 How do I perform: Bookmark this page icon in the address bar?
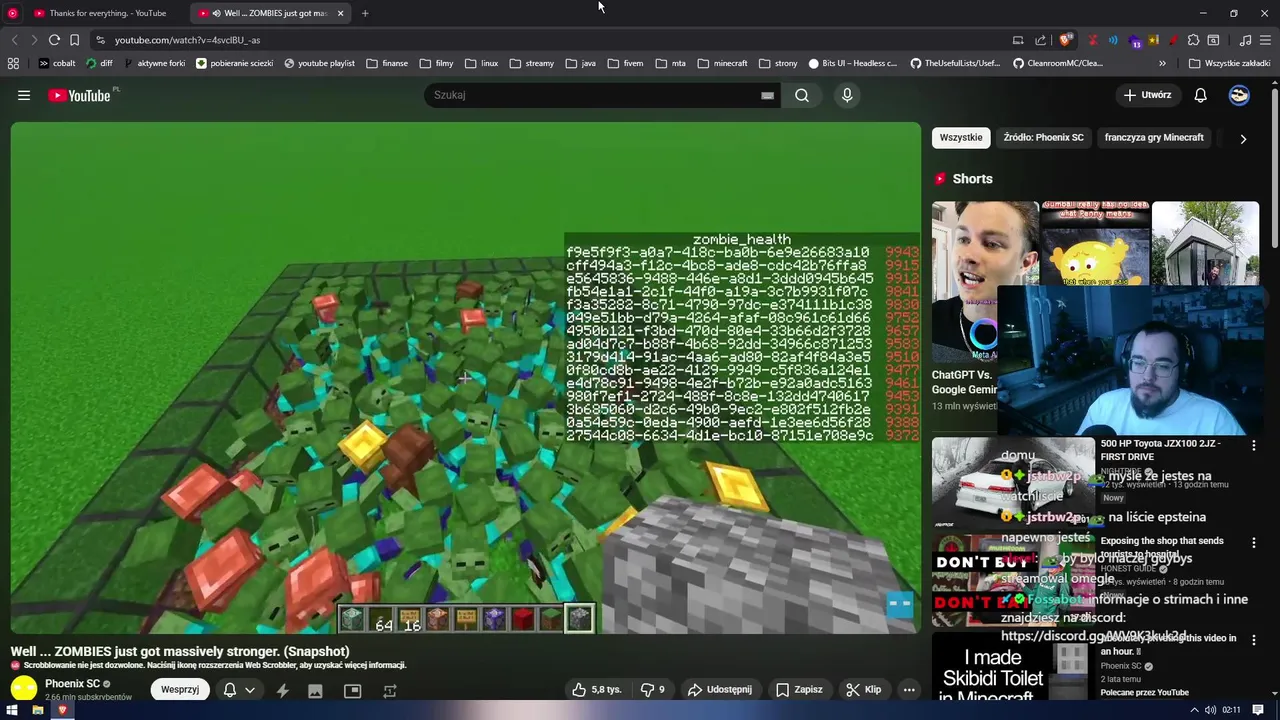(74, 40)
